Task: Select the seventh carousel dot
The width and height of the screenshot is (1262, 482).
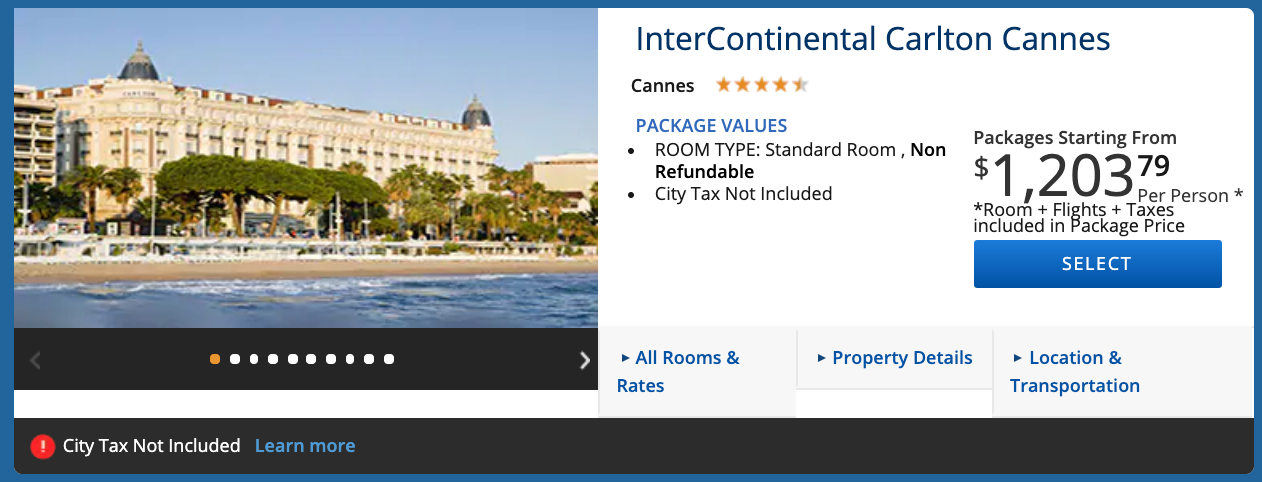Action: click(x=331, y=359)
